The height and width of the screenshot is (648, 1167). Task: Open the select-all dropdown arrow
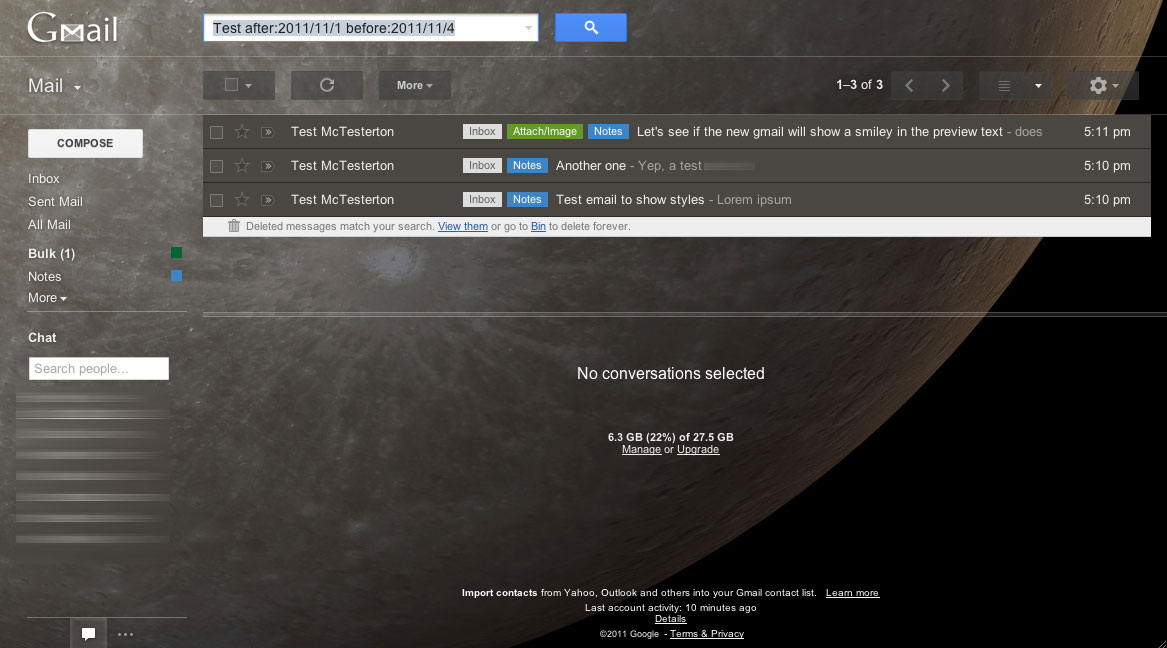pos(249,86)
